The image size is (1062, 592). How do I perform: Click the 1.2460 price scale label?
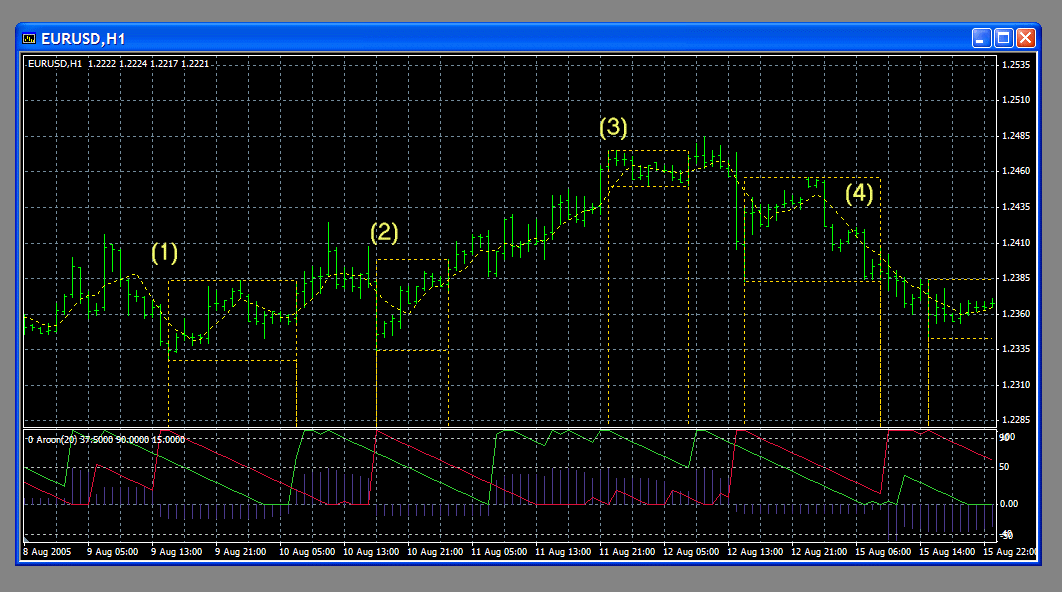(x=1016, y=172)
